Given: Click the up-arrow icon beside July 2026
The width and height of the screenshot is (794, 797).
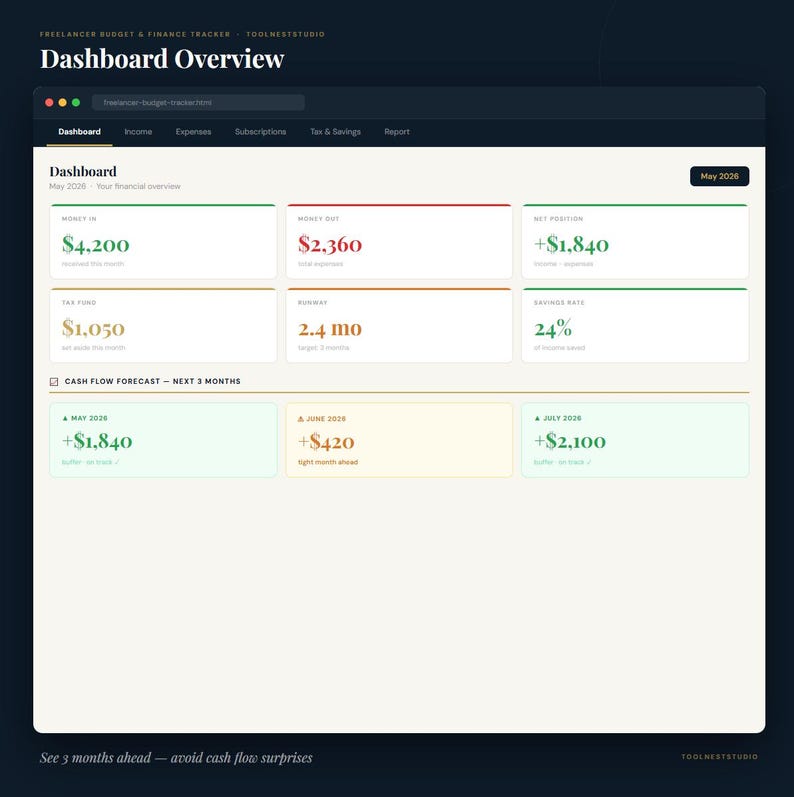Looking at the screenshot, I should 537,418.
